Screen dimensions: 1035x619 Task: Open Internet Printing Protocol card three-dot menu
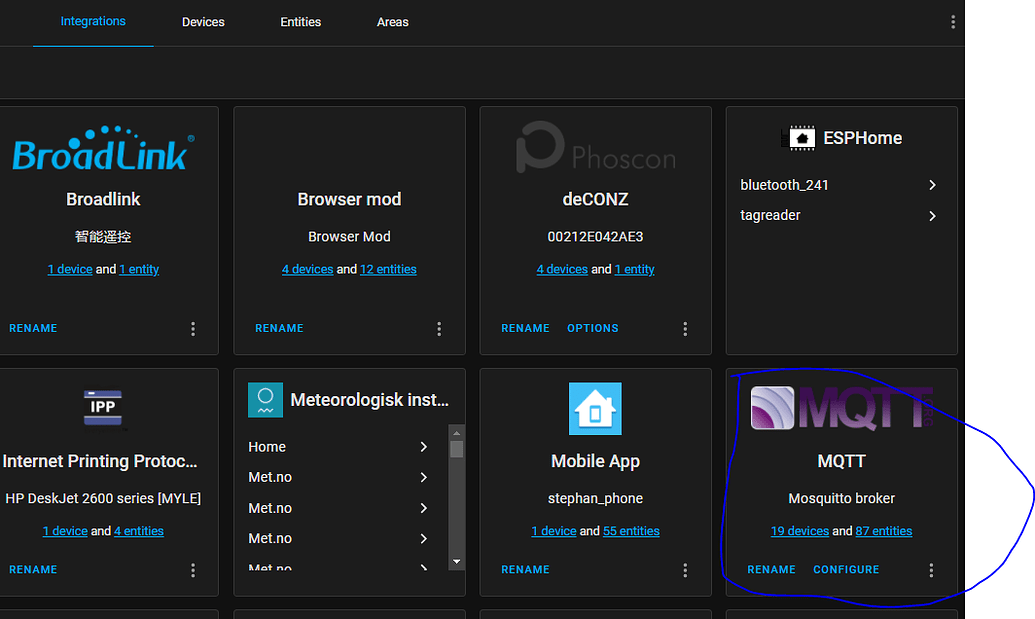click(193, 570)
